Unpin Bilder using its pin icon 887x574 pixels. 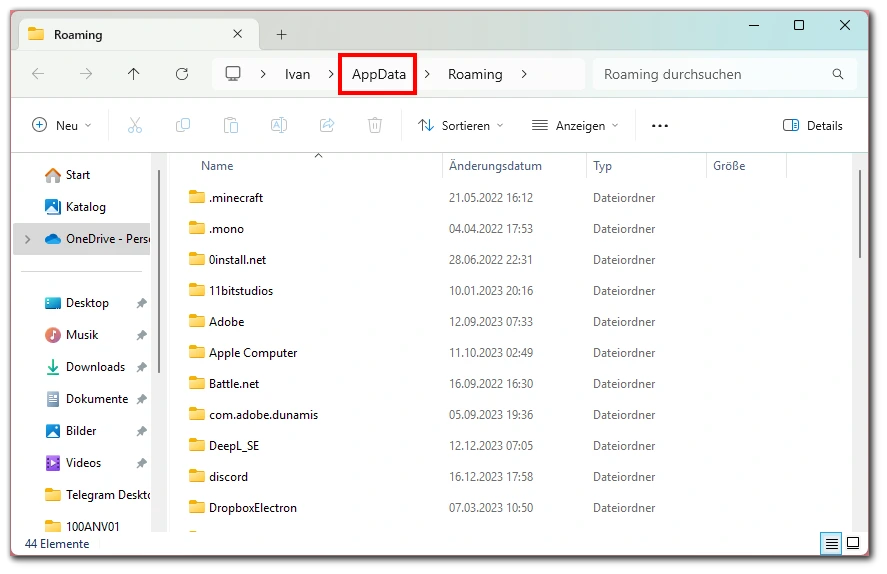tap(141, 431)
